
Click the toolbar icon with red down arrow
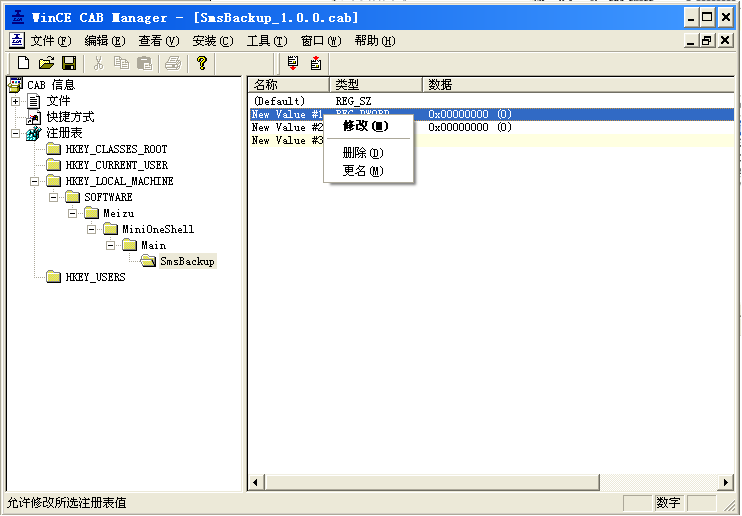click(293, 63)
